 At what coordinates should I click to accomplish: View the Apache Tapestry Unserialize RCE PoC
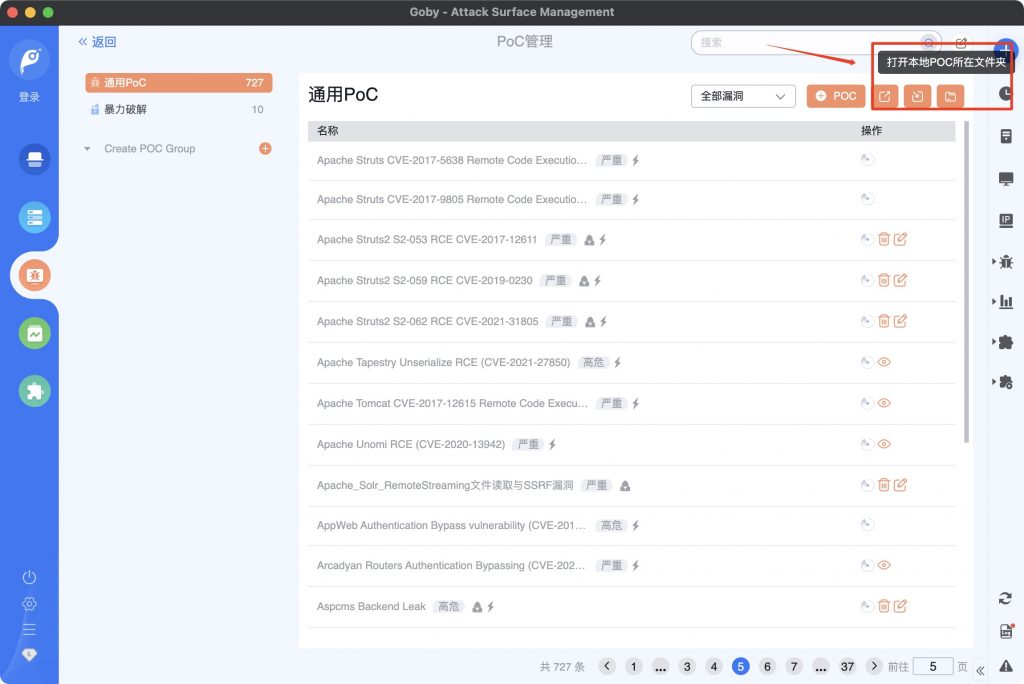(x=884, y=362)
